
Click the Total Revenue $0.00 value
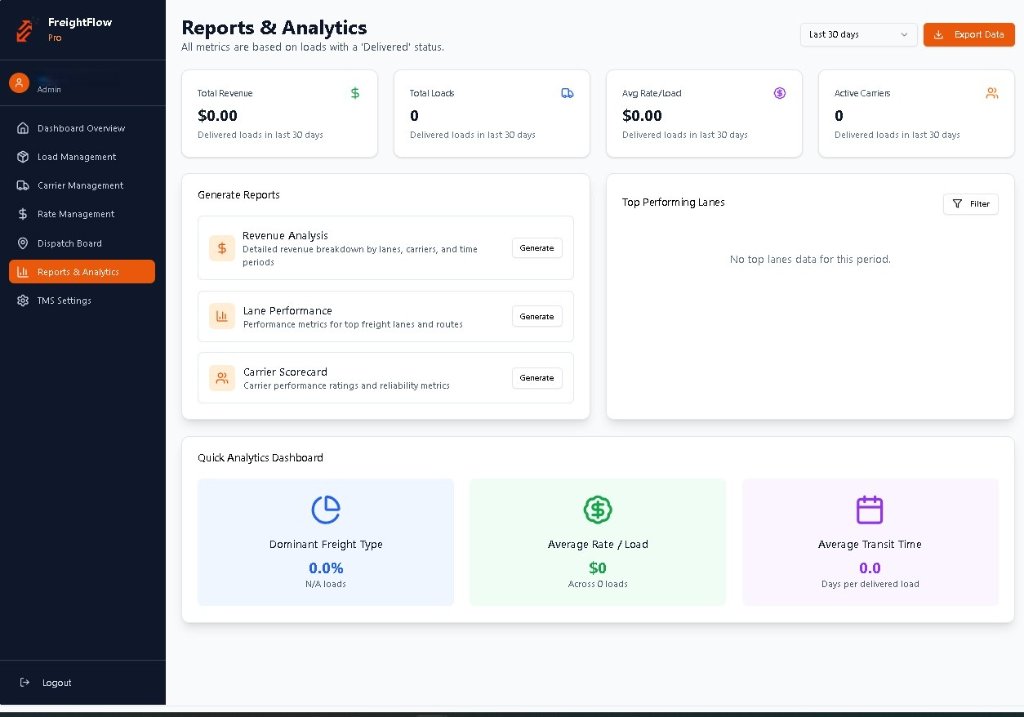pos(217,116)
